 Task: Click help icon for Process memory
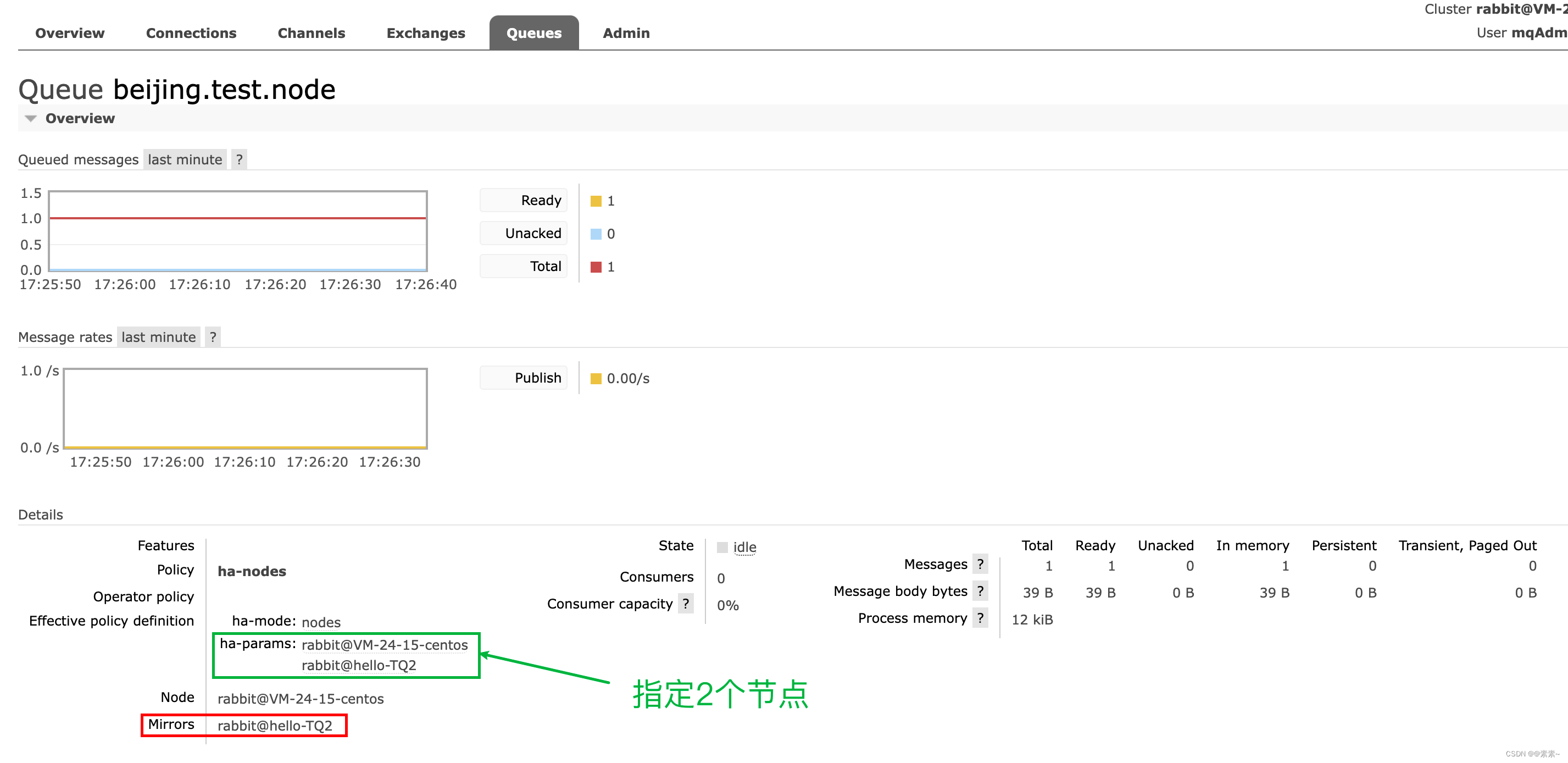point(980,618)
